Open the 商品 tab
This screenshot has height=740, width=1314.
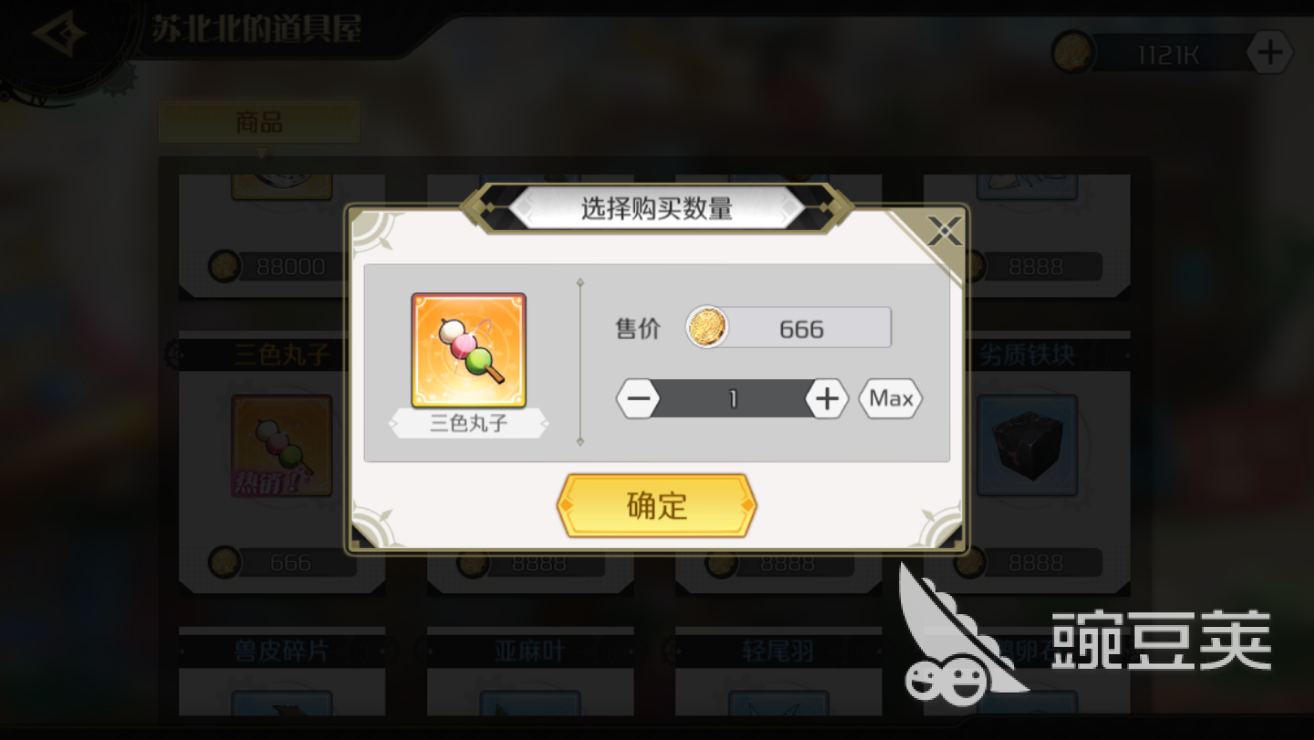[259, 123]
